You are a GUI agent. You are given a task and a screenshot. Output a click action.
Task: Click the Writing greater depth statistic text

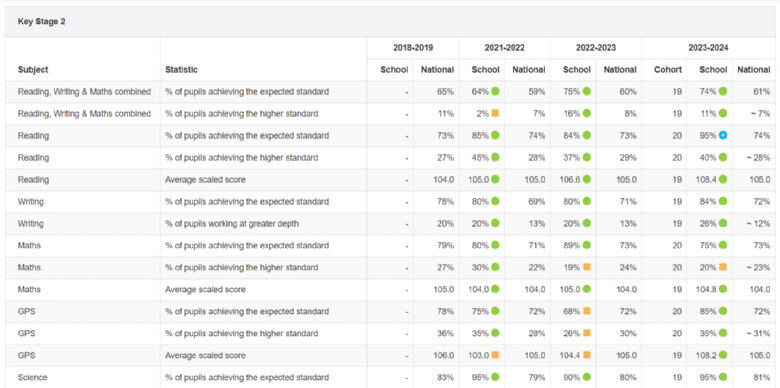click(x=232, y=223)
